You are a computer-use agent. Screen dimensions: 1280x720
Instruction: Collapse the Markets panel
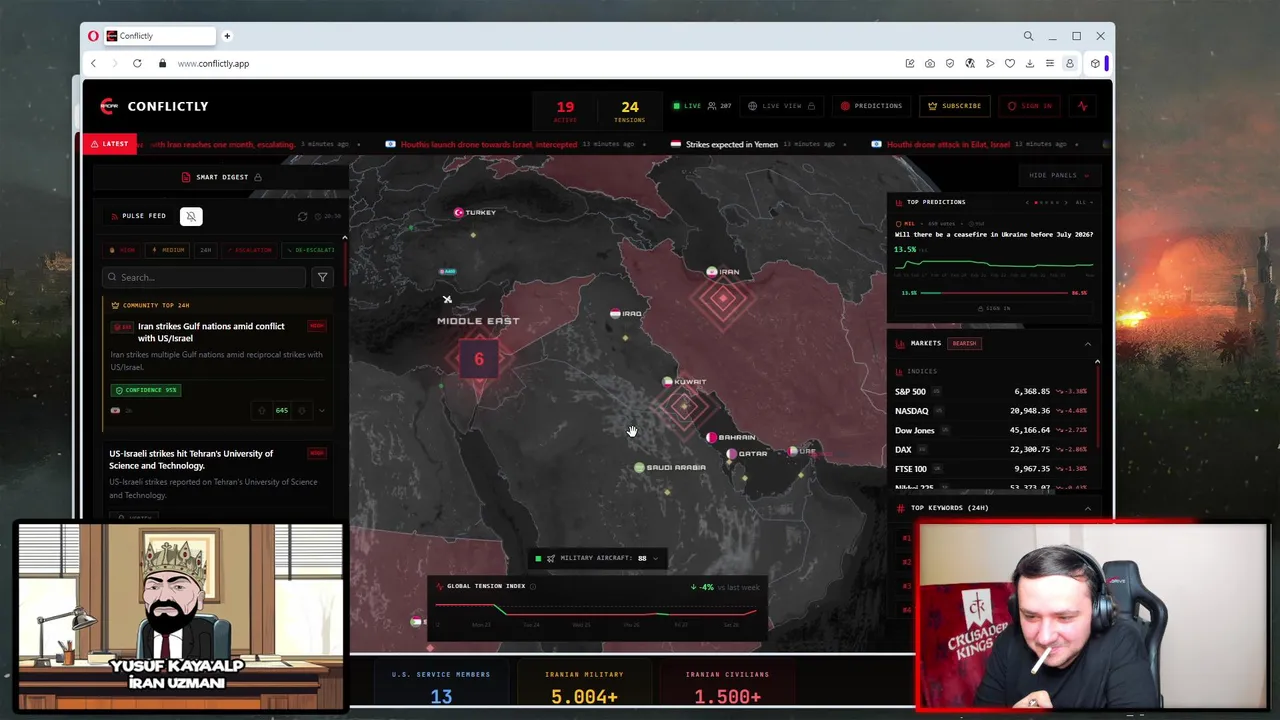1088,344
